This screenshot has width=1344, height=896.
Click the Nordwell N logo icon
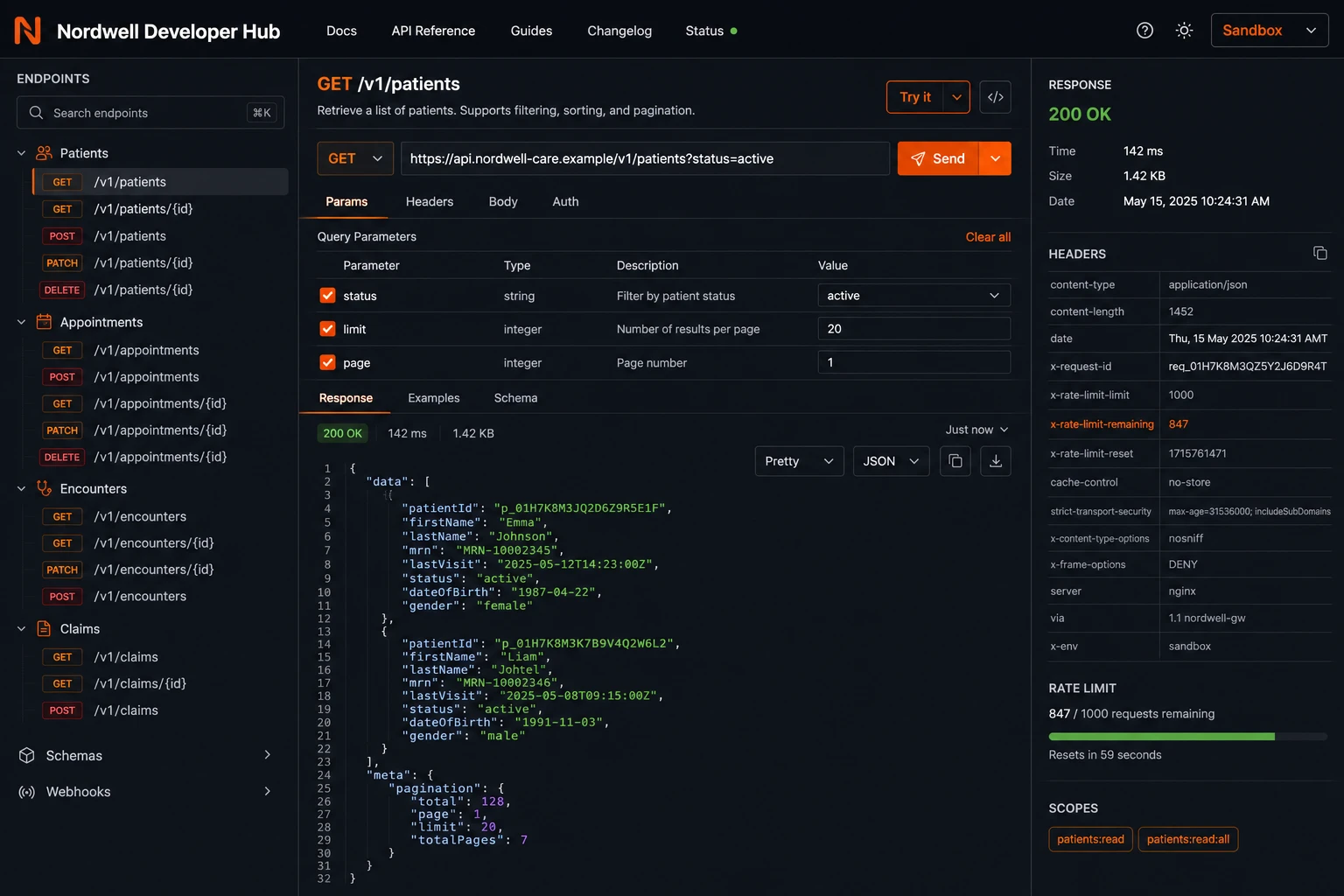point(28,31)
